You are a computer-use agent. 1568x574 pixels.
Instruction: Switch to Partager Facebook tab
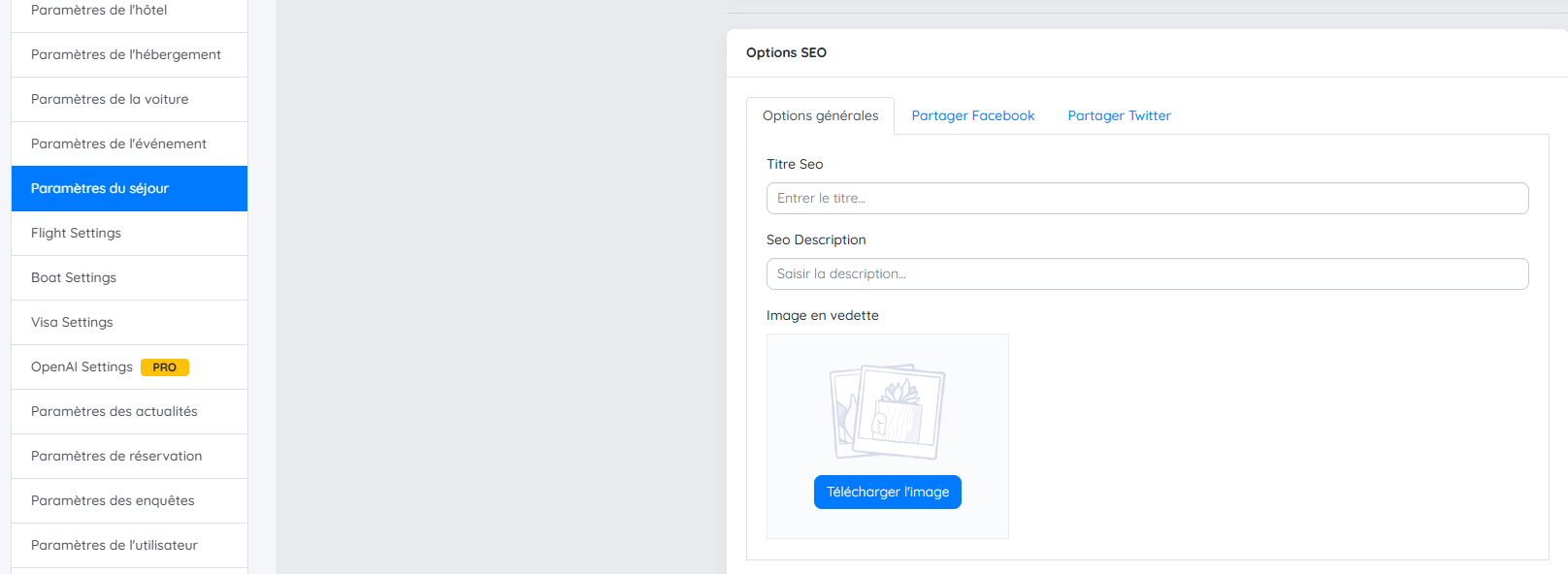click(973, 116)
